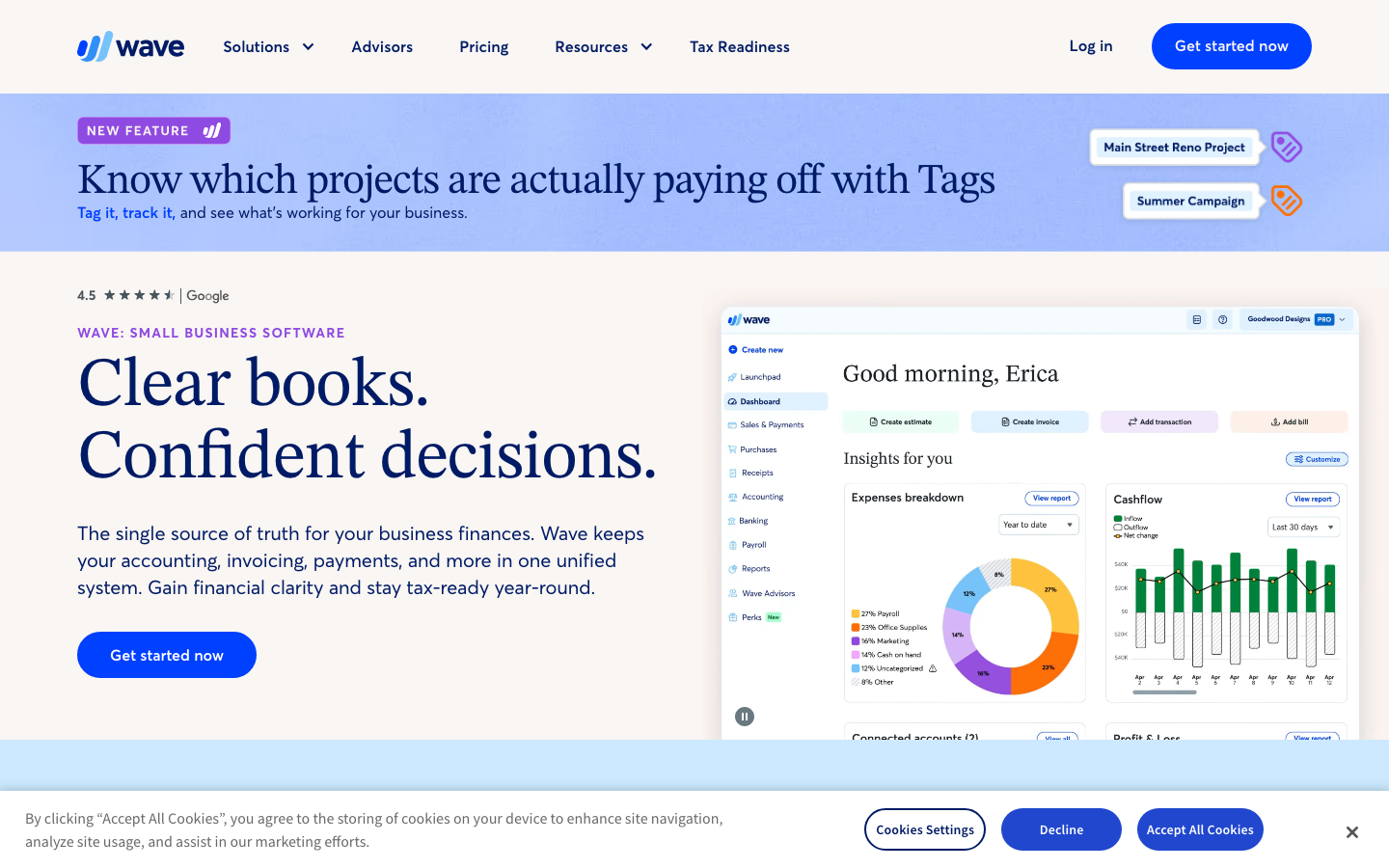Viewport: 1389px width, 868px height.
Task: Click the purple tag icon
Action: pyautogui.click(x=1287, y=147)
